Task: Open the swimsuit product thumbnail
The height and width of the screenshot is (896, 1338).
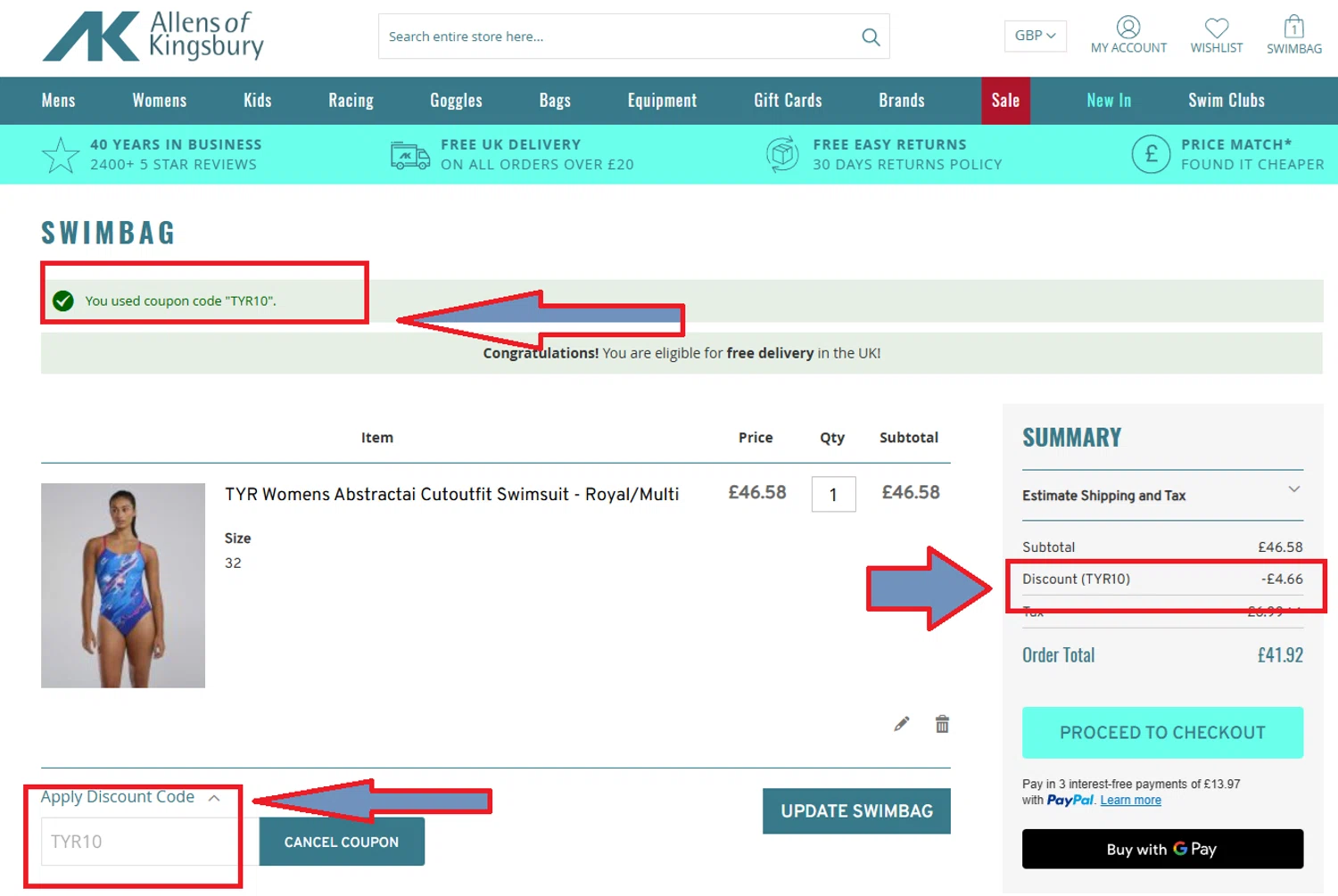Action: [123, 586]
